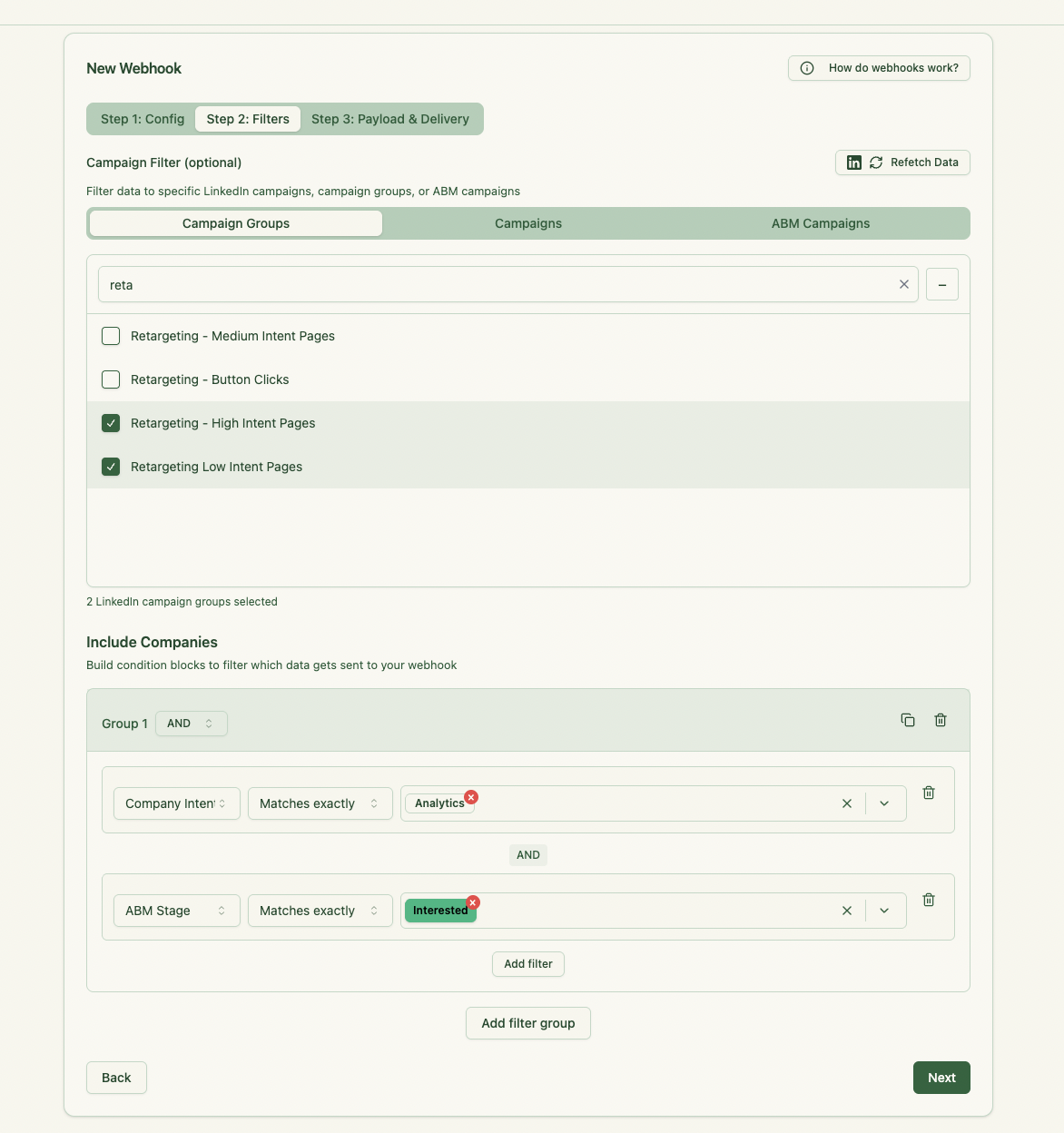
Task: Open the Step 3: Payload & Delivery tab
Action: coord(390,119)
